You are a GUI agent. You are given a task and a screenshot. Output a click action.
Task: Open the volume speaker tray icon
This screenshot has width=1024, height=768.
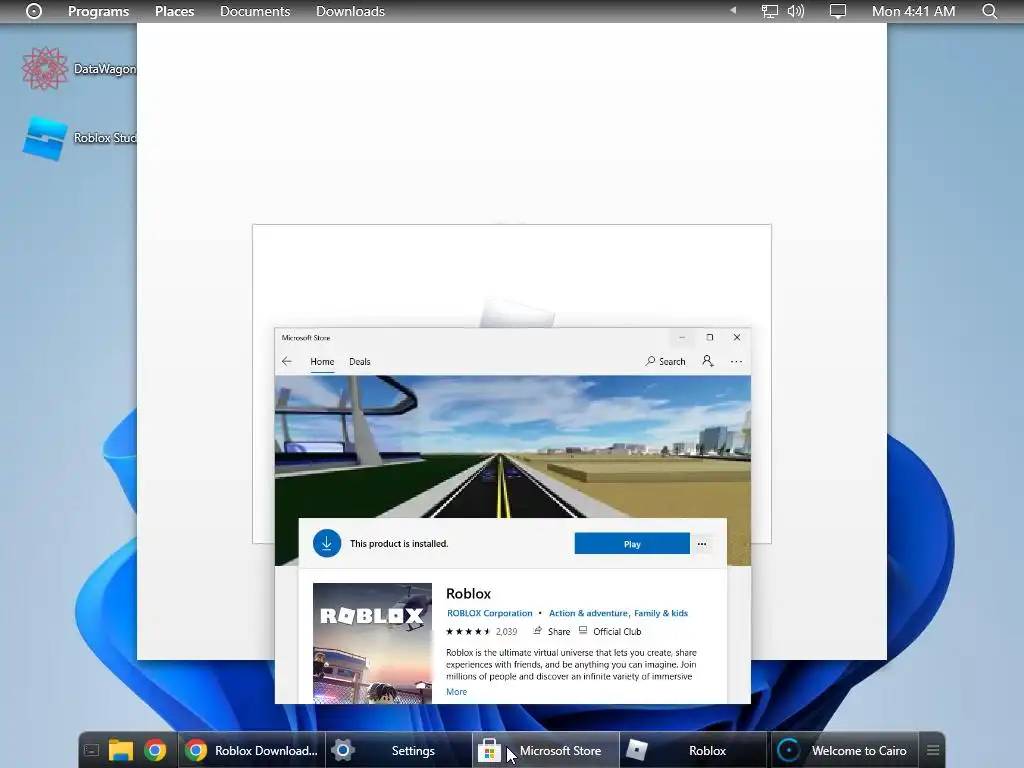click(x=795, y=11)
